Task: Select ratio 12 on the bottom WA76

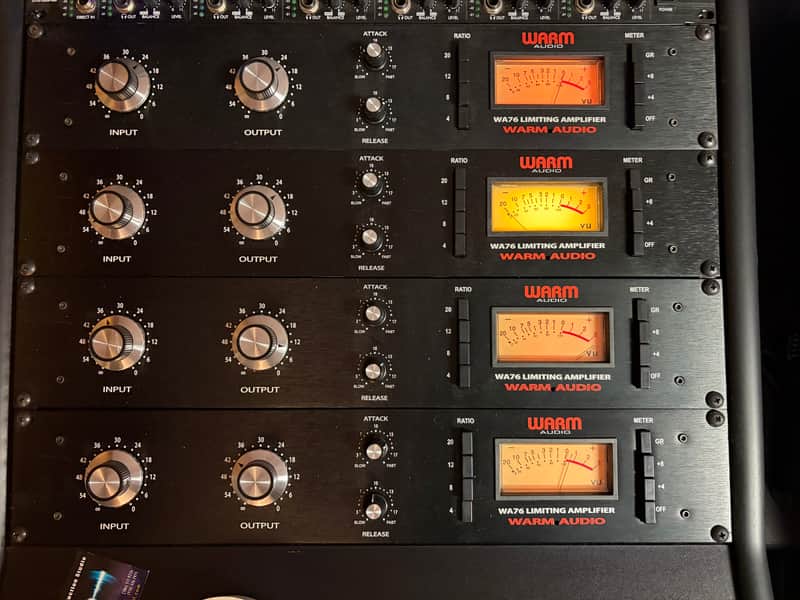Action: pyautogui.click(x=467, y=466)
